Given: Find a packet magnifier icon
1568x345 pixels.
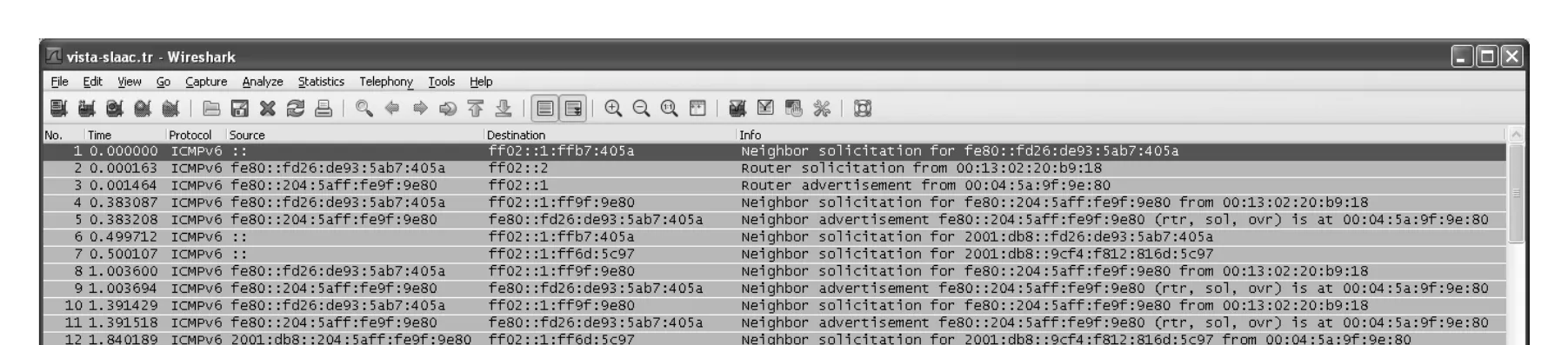Looking at the screenshot, I should (364, 109).
